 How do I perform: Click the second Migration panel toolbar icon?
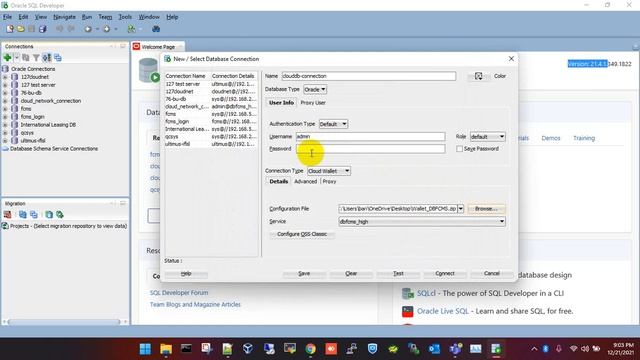pyautogui.click(x=23, y=214)
